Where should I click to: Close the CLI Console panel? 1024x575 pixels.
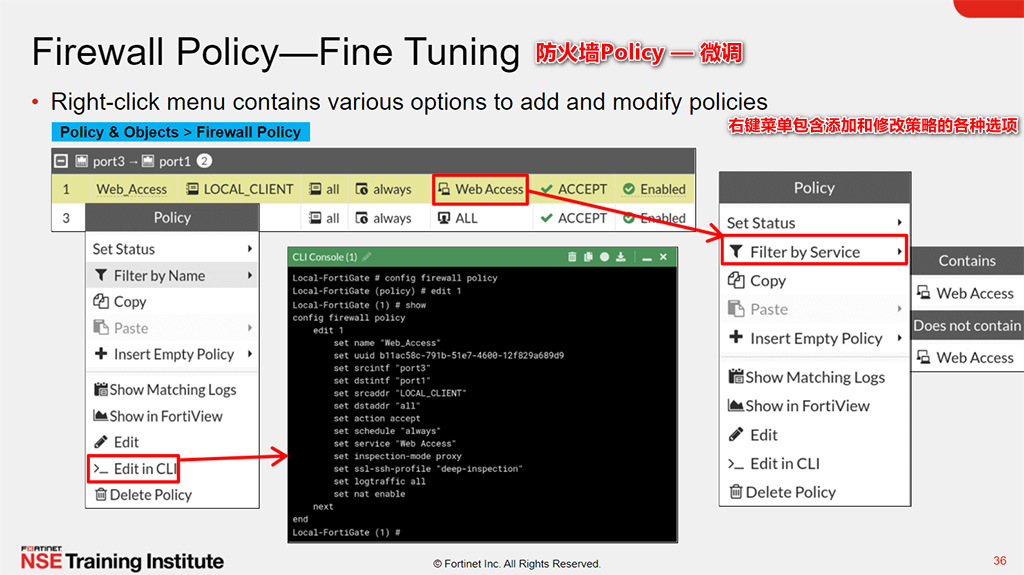(663, 257)
